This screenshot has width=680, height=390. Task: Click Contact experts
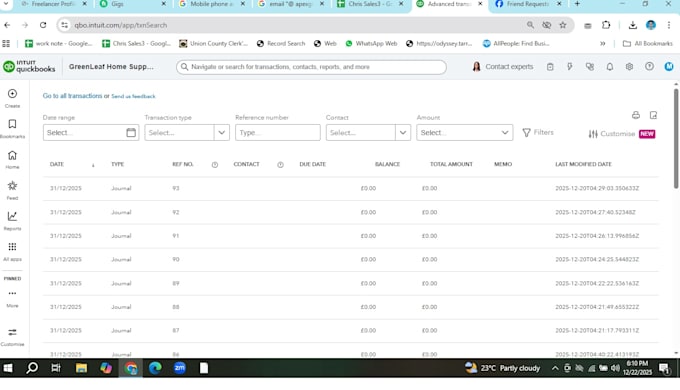click(x=503, y=67)
